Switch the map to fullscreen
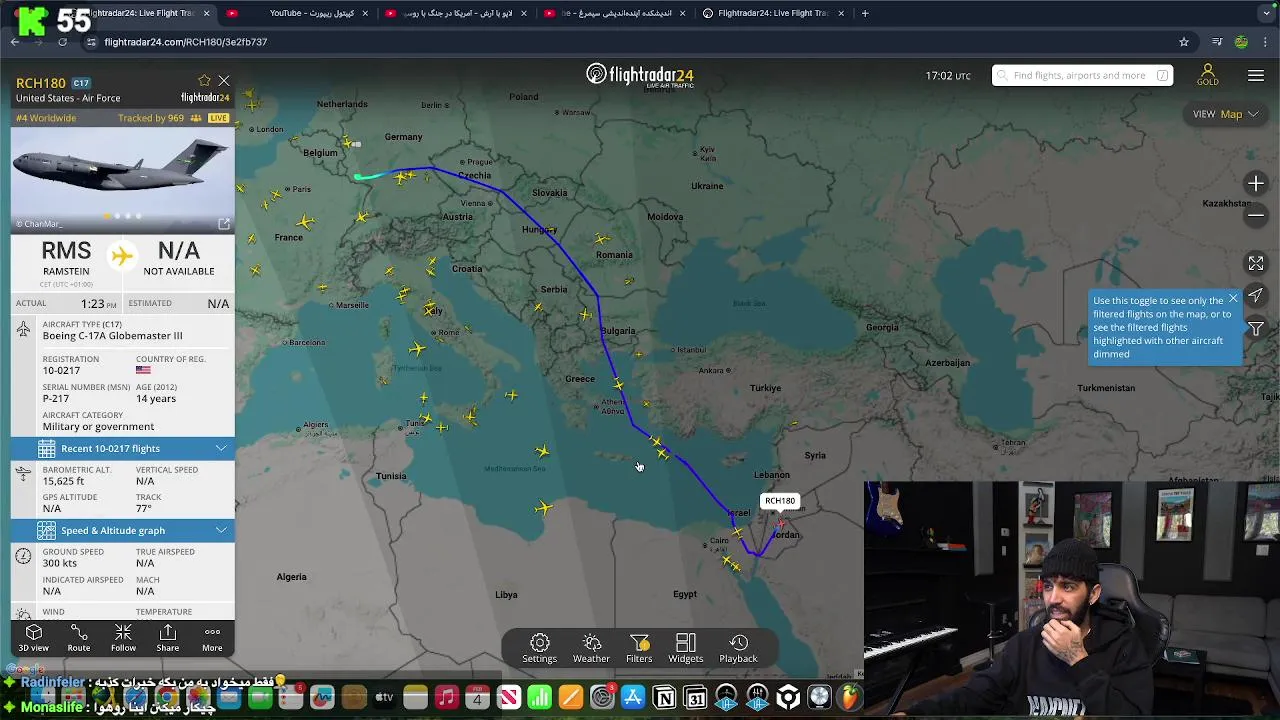Image resolution: width=1280 pixels, height=720 pixels. tap(1256, 263)
